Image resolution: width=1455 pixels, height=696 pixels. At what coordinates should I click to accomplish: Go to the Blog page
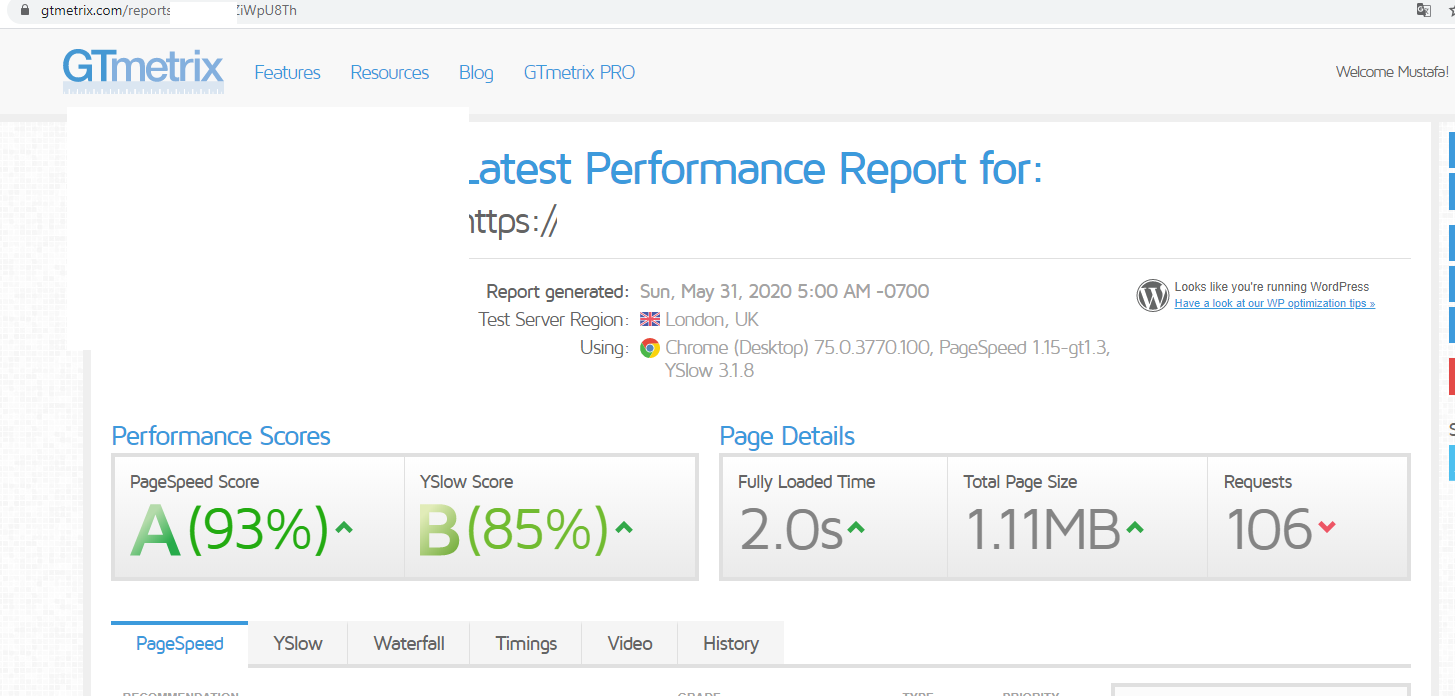click(476, 72)
